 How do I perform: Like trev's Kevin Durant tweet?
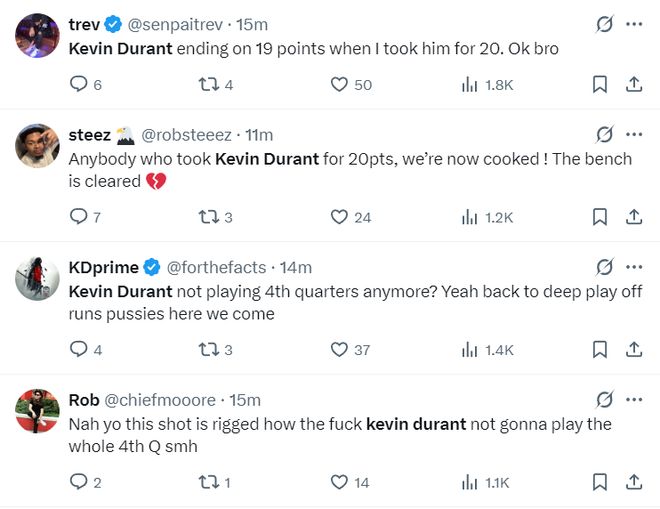340,85
